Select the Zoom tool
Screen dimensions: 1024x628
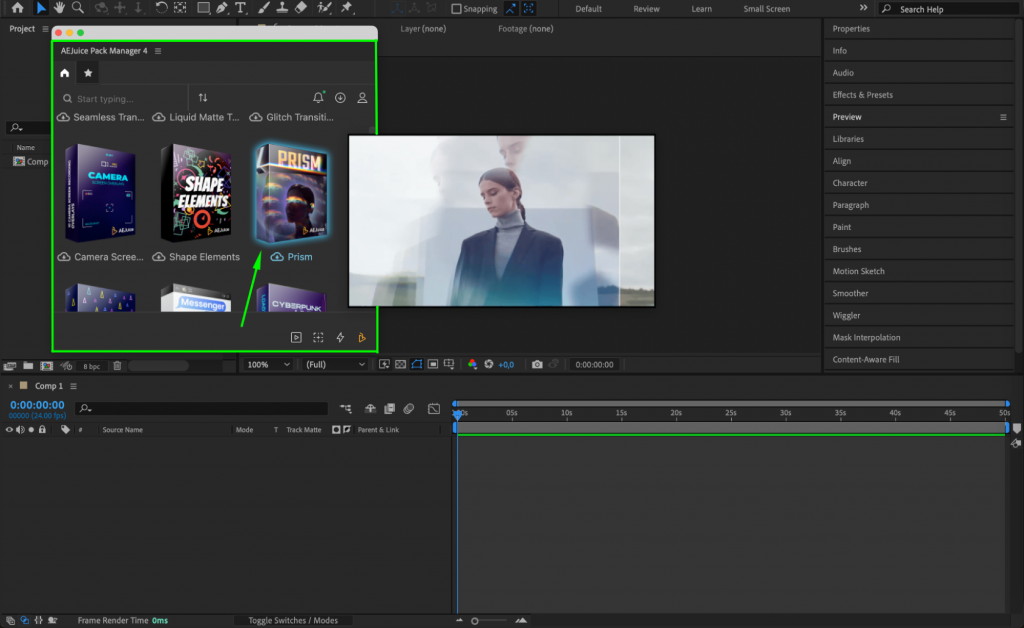click(78, 8)
